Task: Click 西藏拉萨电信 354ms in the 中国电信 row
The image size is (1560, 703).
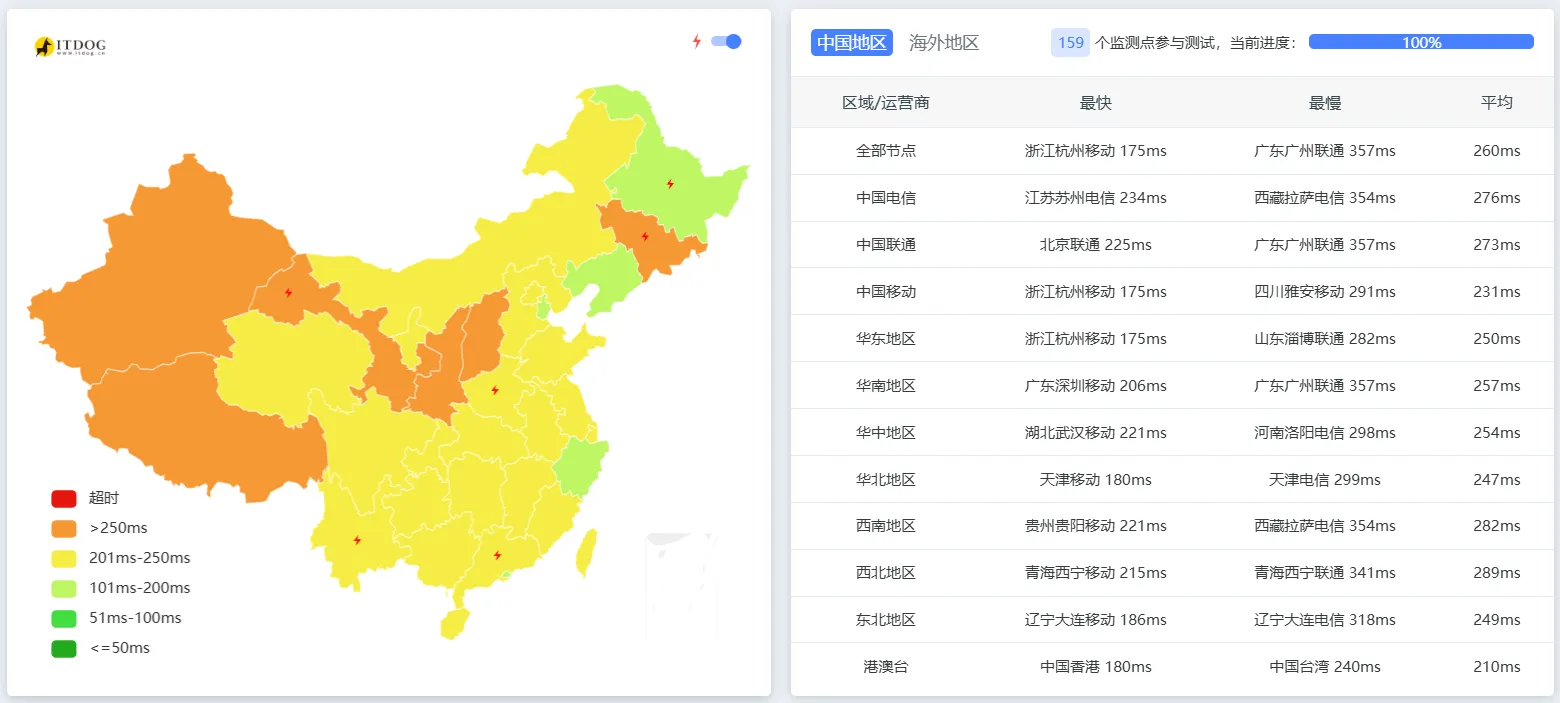Action: [1324, 197]
